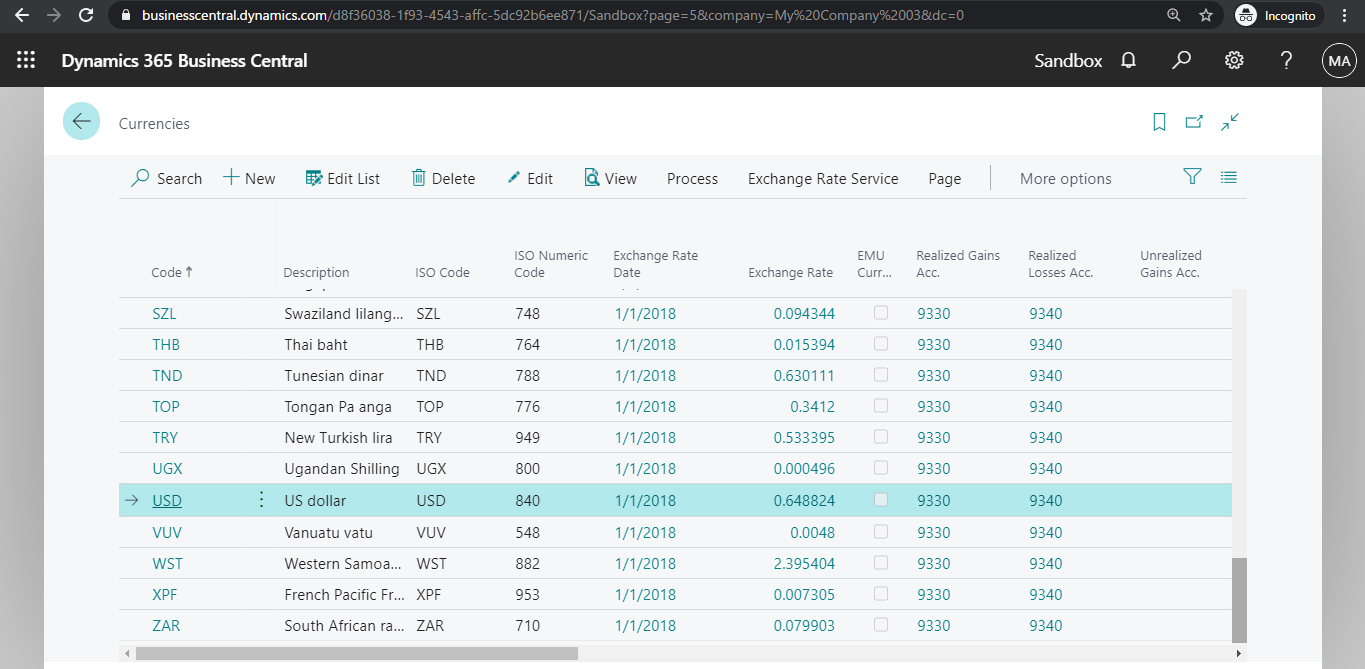This screenshot has height=669, width=1365.
Task: Bookmark the Currencies page
Action: coord(1159,121)
